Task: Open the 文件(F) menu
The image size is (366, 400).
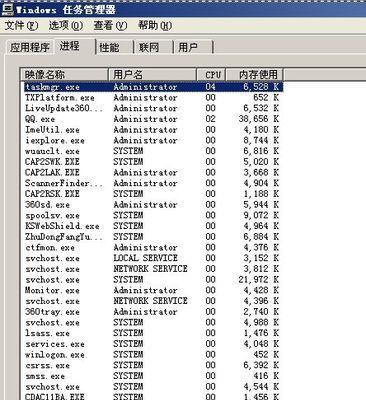Action: [21, 26]
